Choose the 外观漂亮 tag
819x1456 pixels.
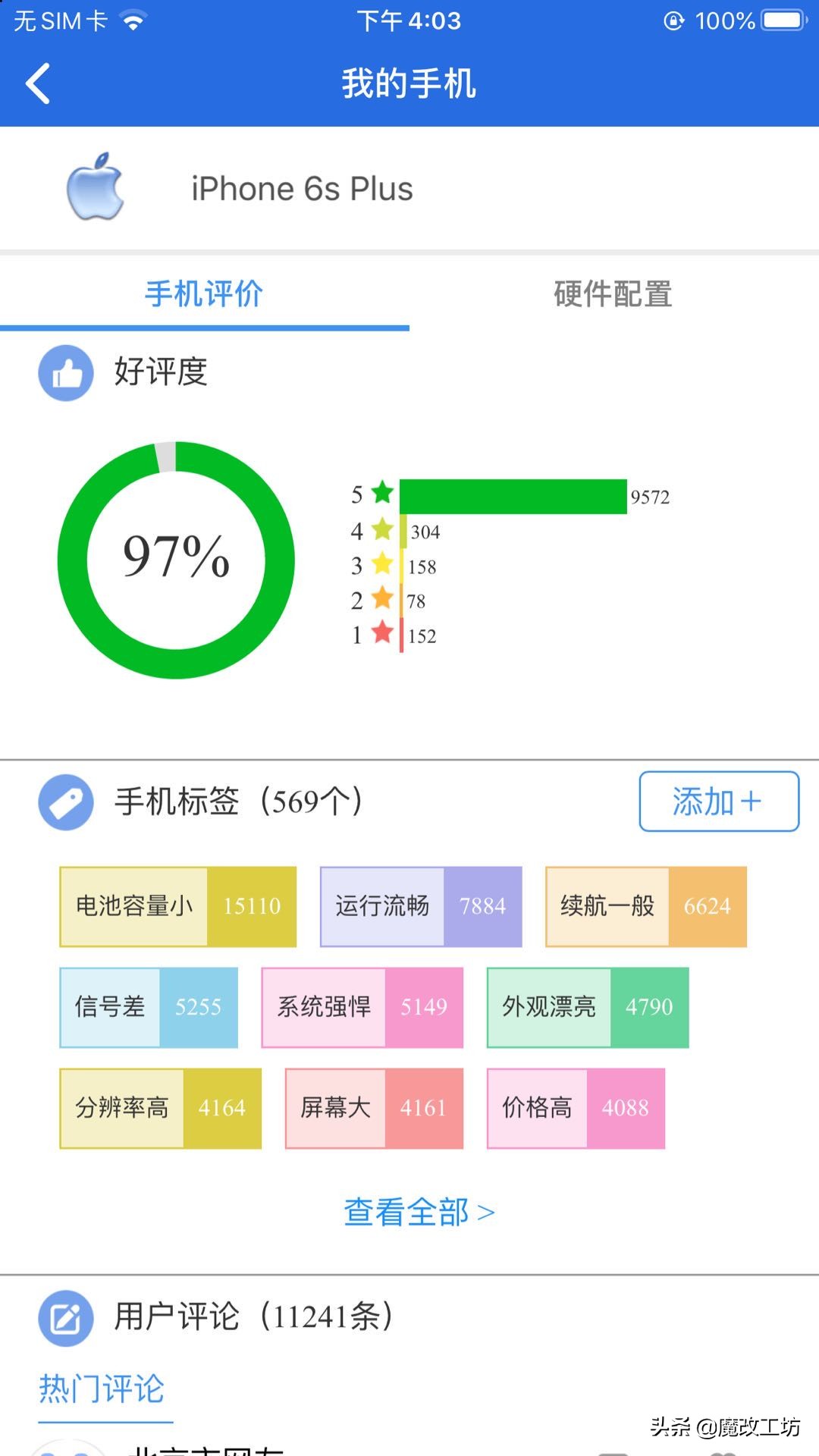coord(588,1007)
